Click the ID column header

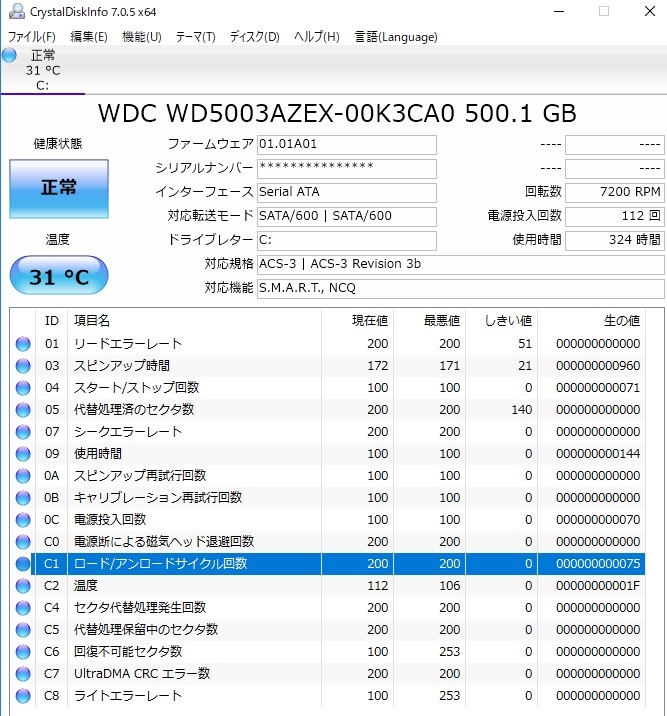(52, 321)
